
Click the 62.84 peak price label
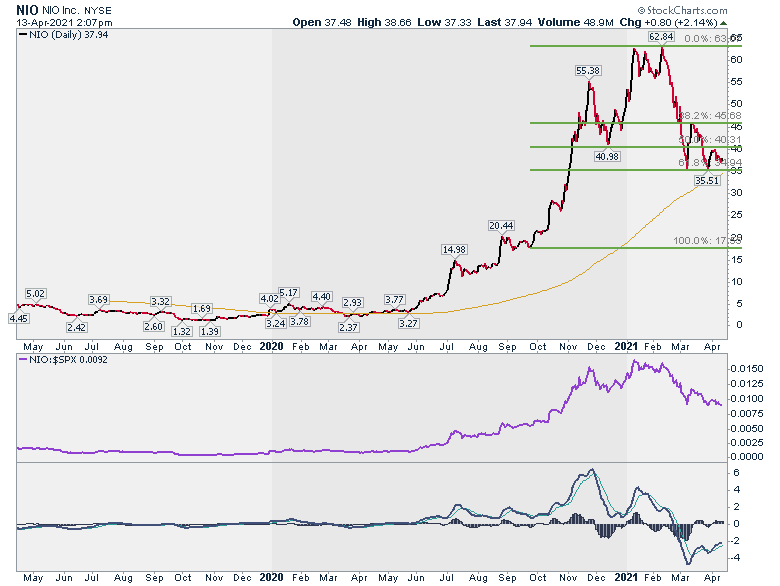pyautogui.click(x=661, y=37)
